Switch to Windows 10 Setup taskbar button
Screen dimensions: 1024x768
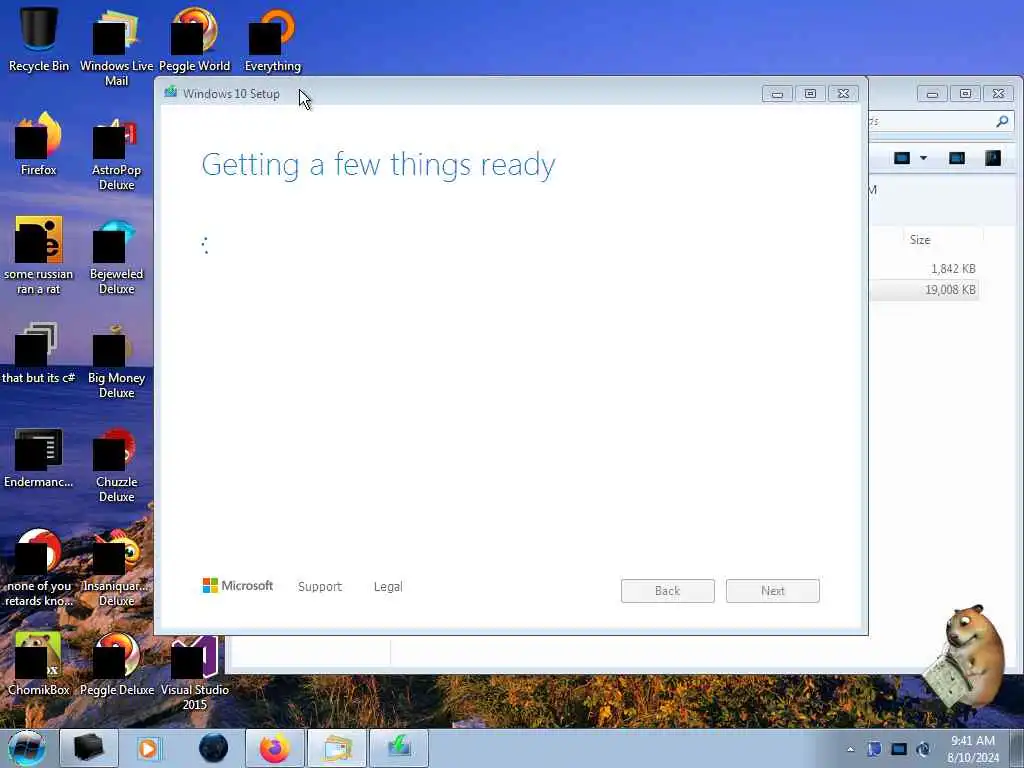[399, 748]
